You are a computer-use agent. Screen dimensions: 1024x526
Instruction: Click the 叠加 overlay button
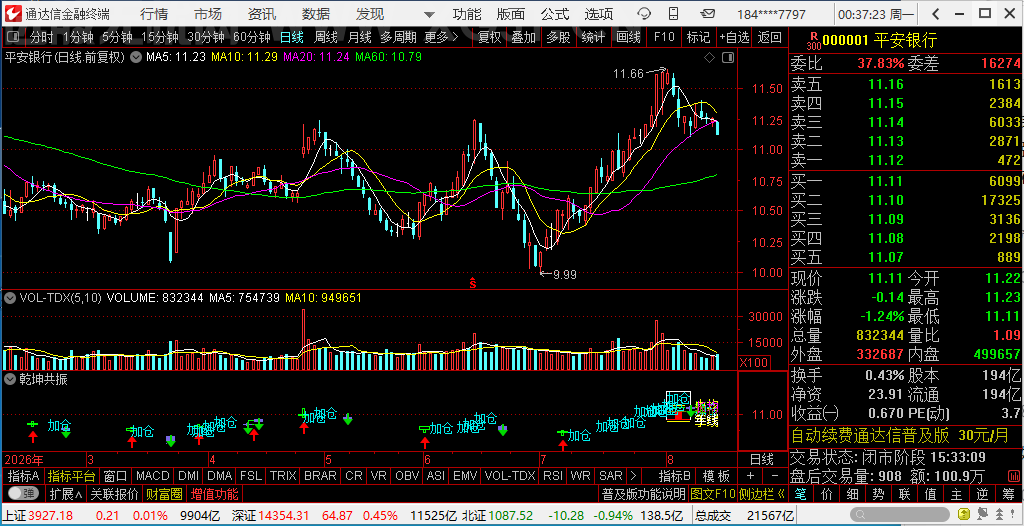click(x=524, y=38)
